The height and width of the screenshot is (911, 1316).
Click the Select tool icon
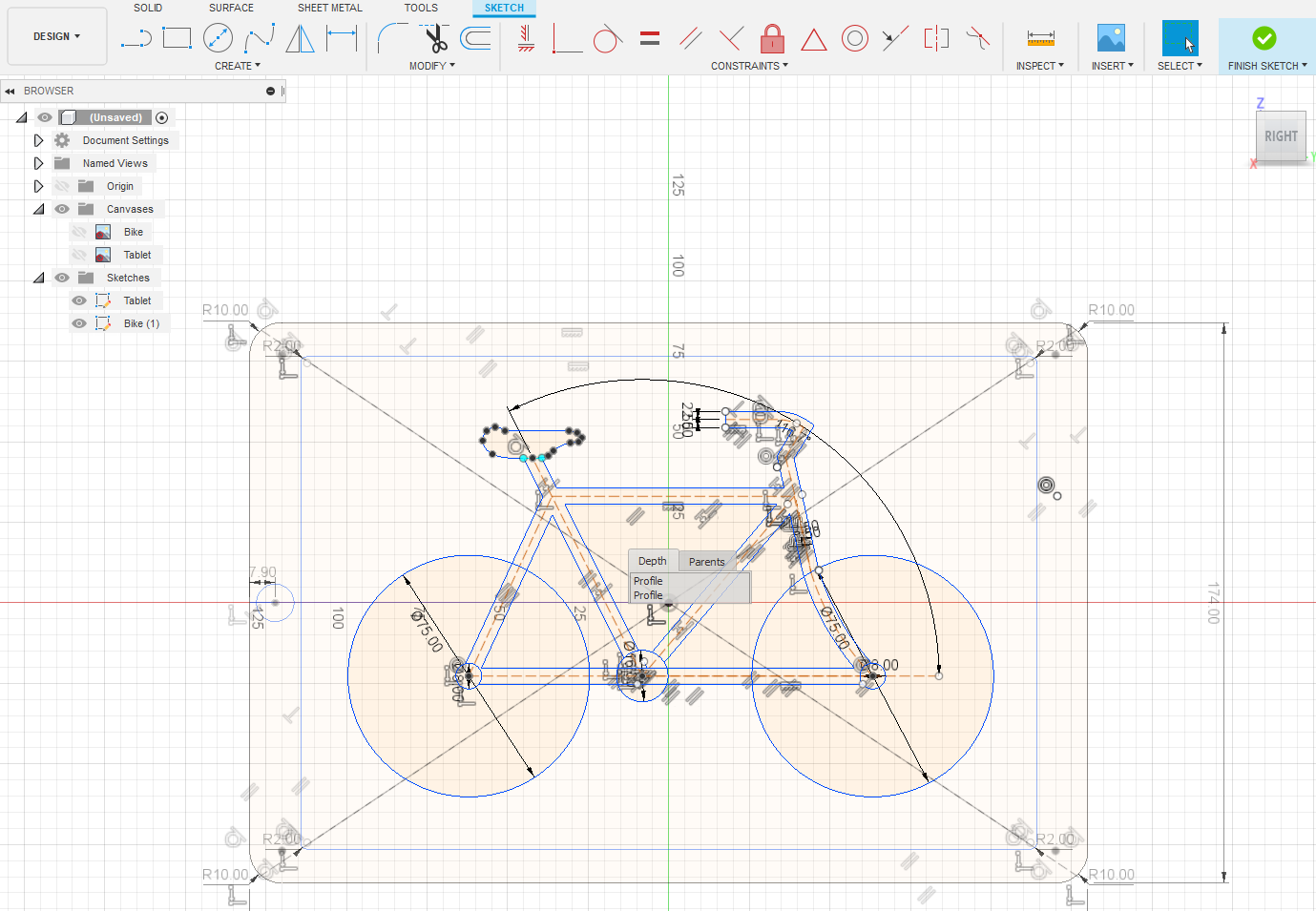click(x=1180, y=39)
